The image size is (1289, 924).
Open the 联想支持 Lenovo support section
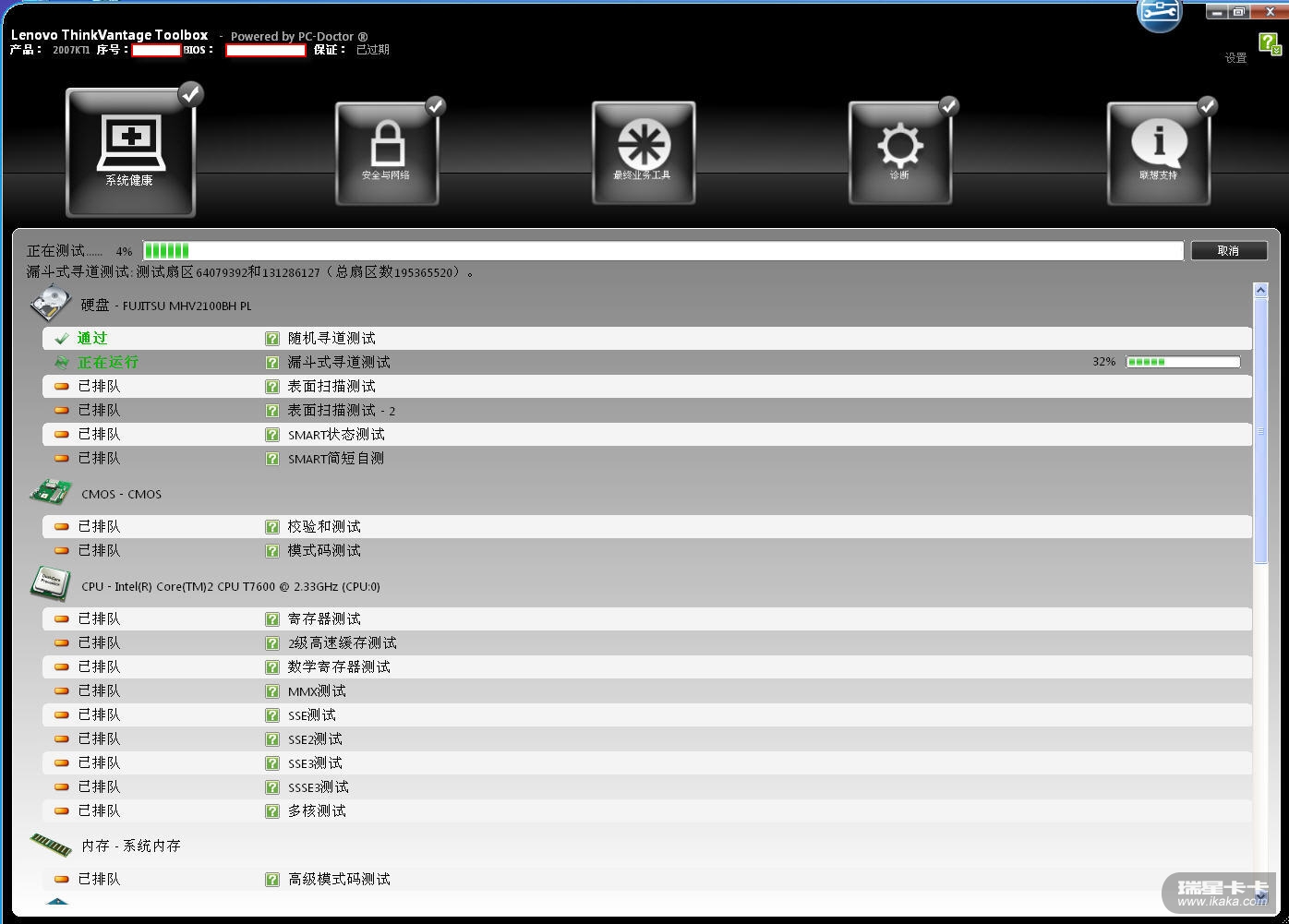click(x=1158, y=153)
